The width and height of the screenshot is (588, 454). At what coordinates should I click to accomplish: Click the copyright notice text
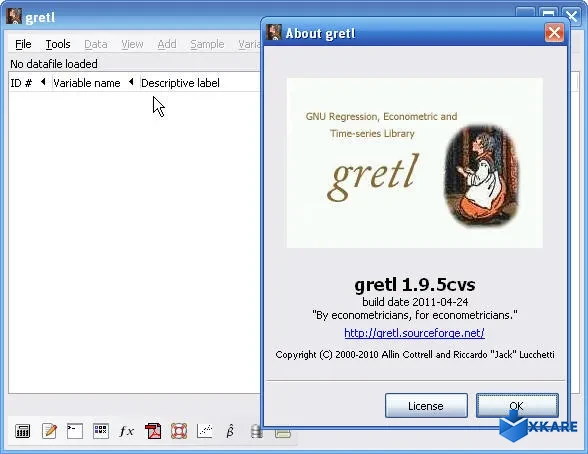(x=415, y=355)
